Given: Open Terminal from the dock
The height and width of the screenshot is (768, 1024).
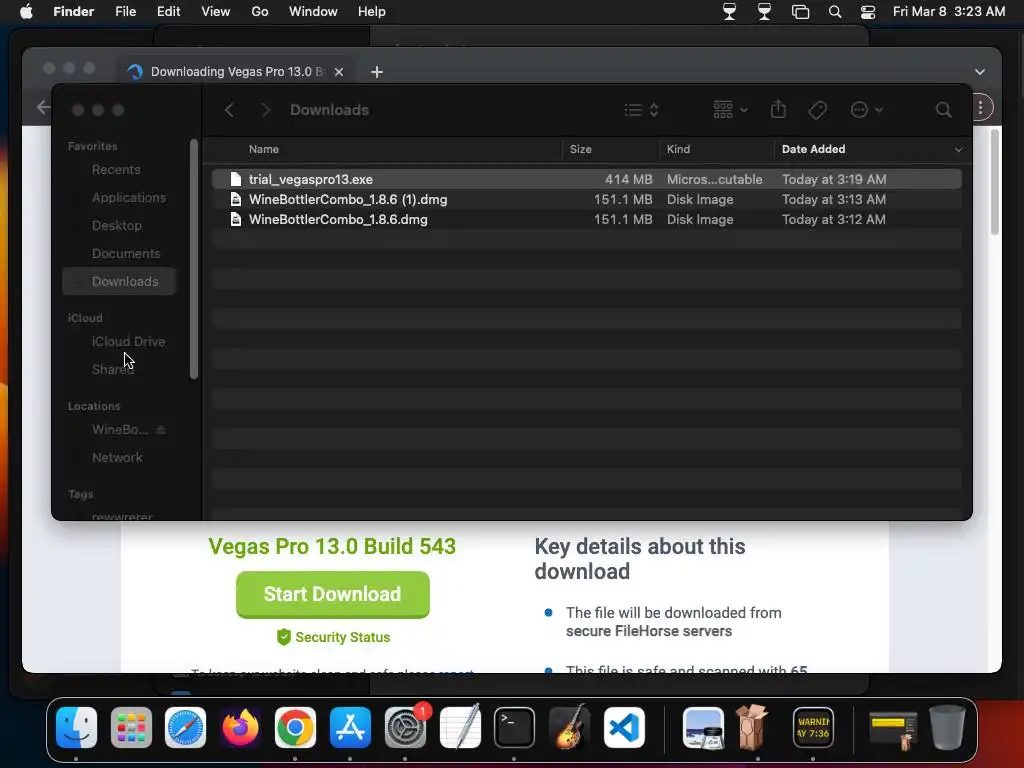Looking at the screenshot, I should tap(515, 728).
